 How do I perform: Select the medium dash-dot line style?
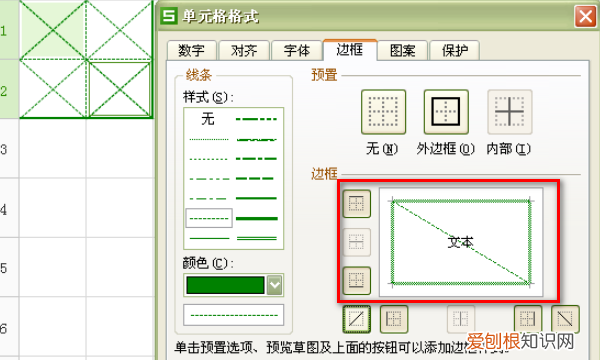(x=256, y=159)
